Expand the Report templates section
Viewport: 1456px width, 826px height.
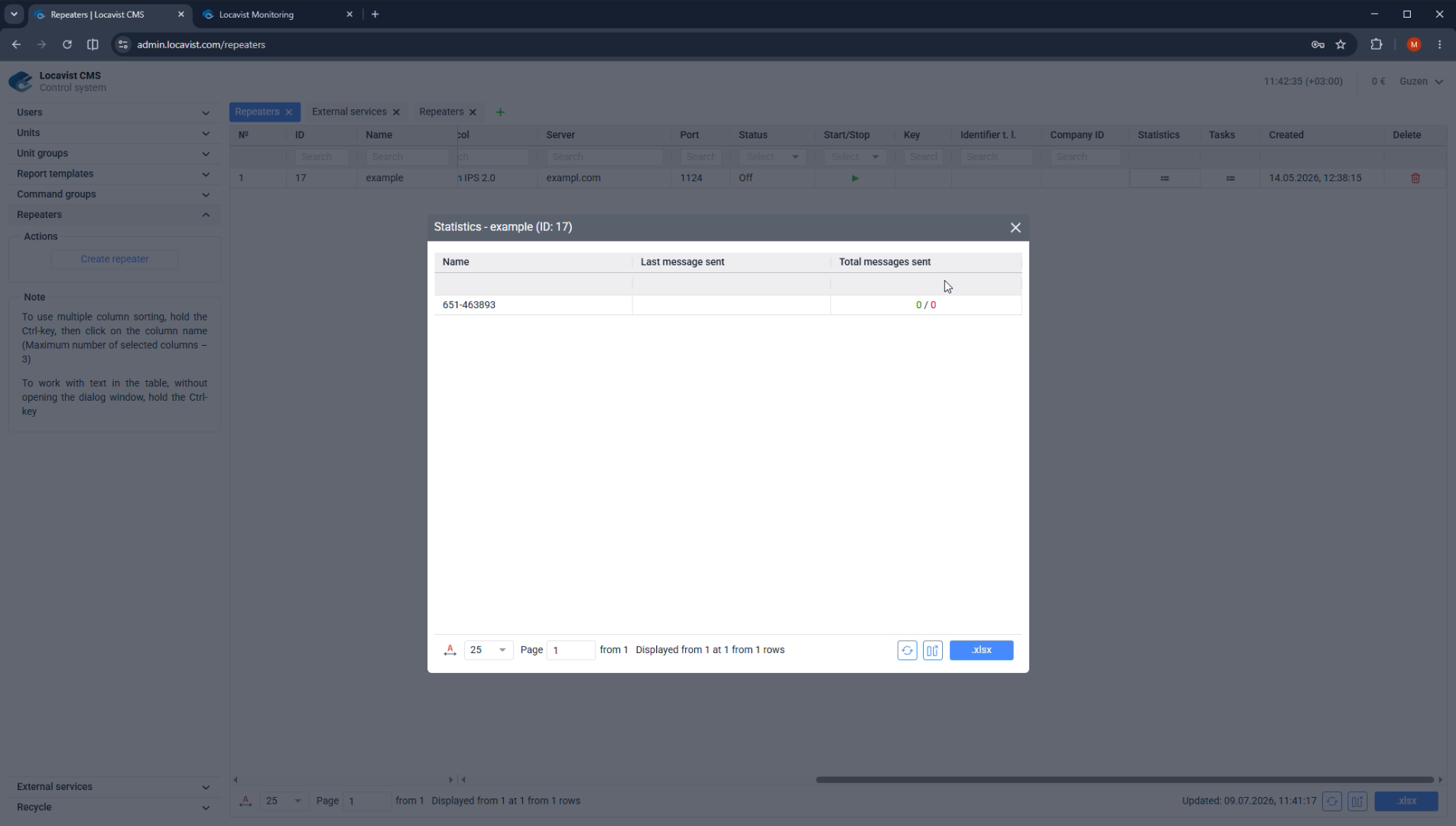coord(114,174)
